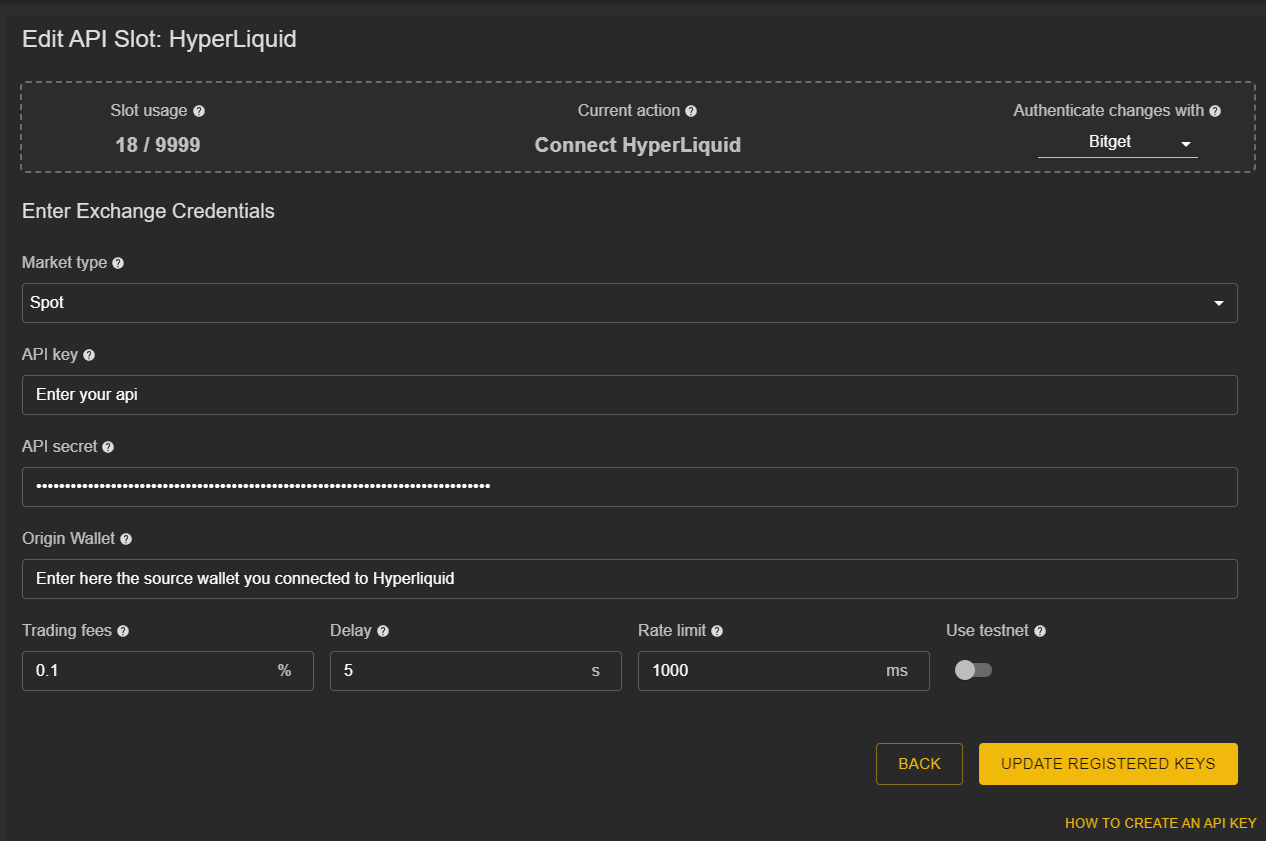Click the Use testnet help icon

pos(1040,631)
